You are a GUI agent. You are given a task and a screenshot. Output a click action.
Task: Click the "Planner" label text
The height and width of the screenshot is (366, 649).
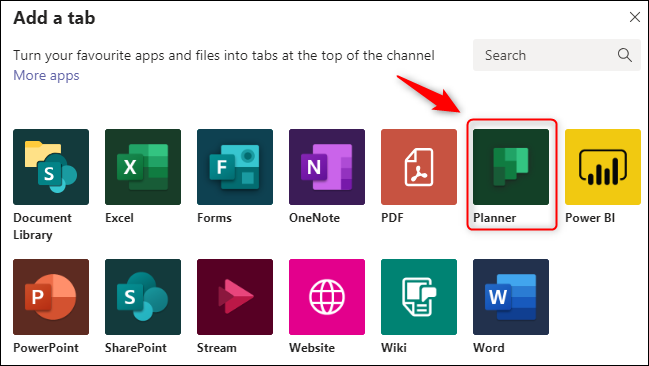(495, 218)
